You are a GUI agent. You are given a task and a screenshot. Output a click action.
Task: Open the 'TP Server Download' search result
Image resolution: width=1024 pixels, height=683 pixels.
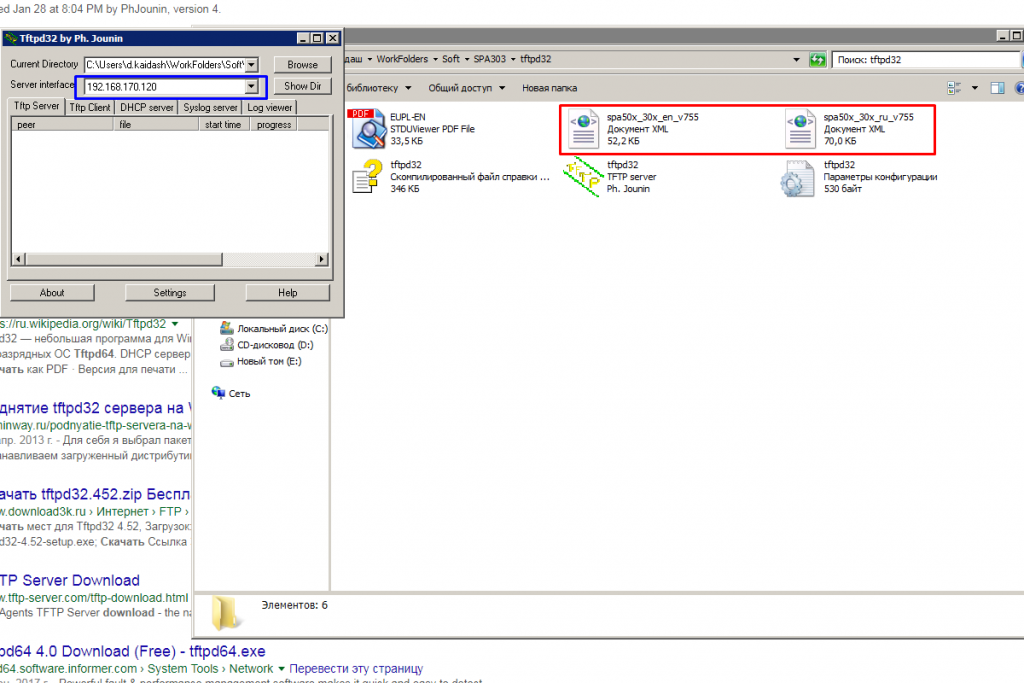(70, 580)
